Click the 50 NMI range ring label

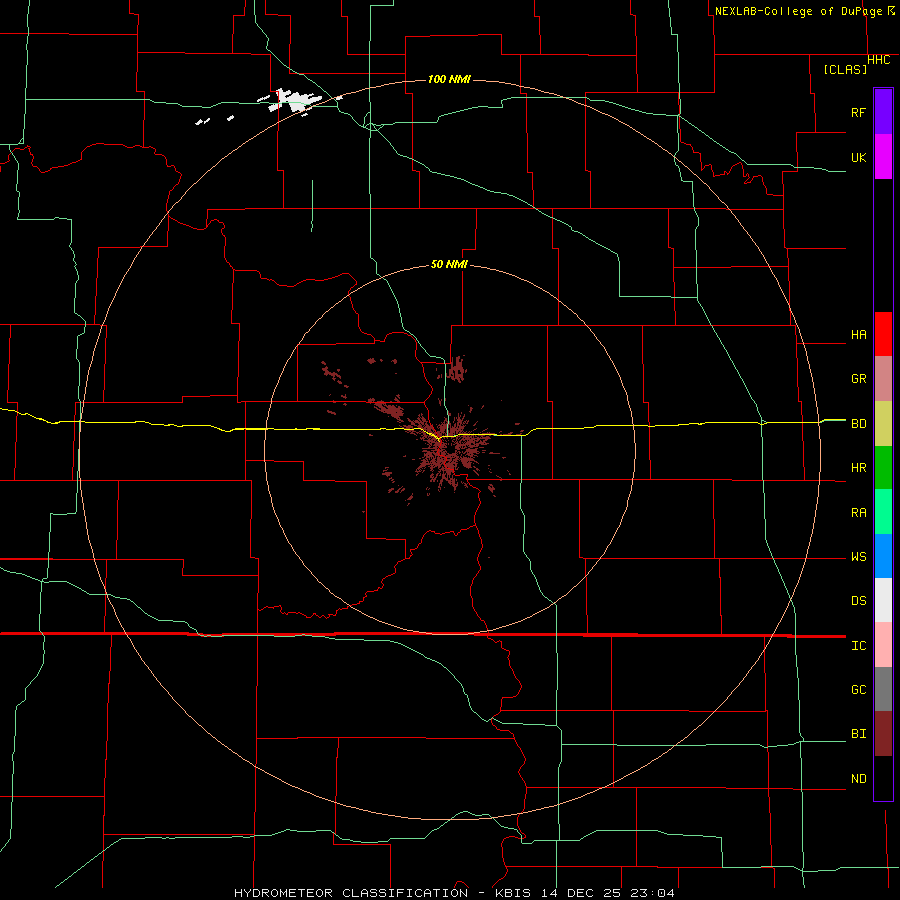pyautogui.click(x=449, y=265)
